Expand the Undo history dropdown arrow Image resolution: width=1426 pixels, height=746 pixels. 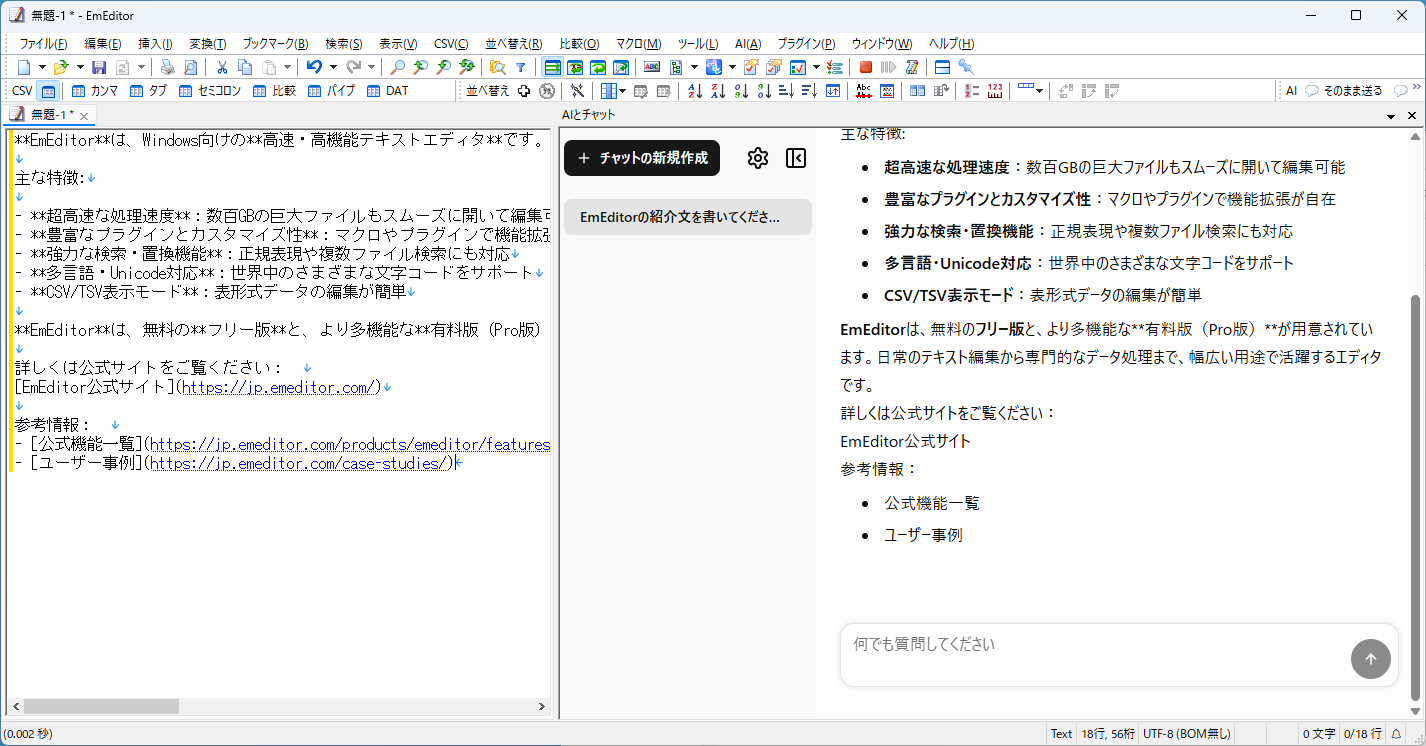[333, 67]
